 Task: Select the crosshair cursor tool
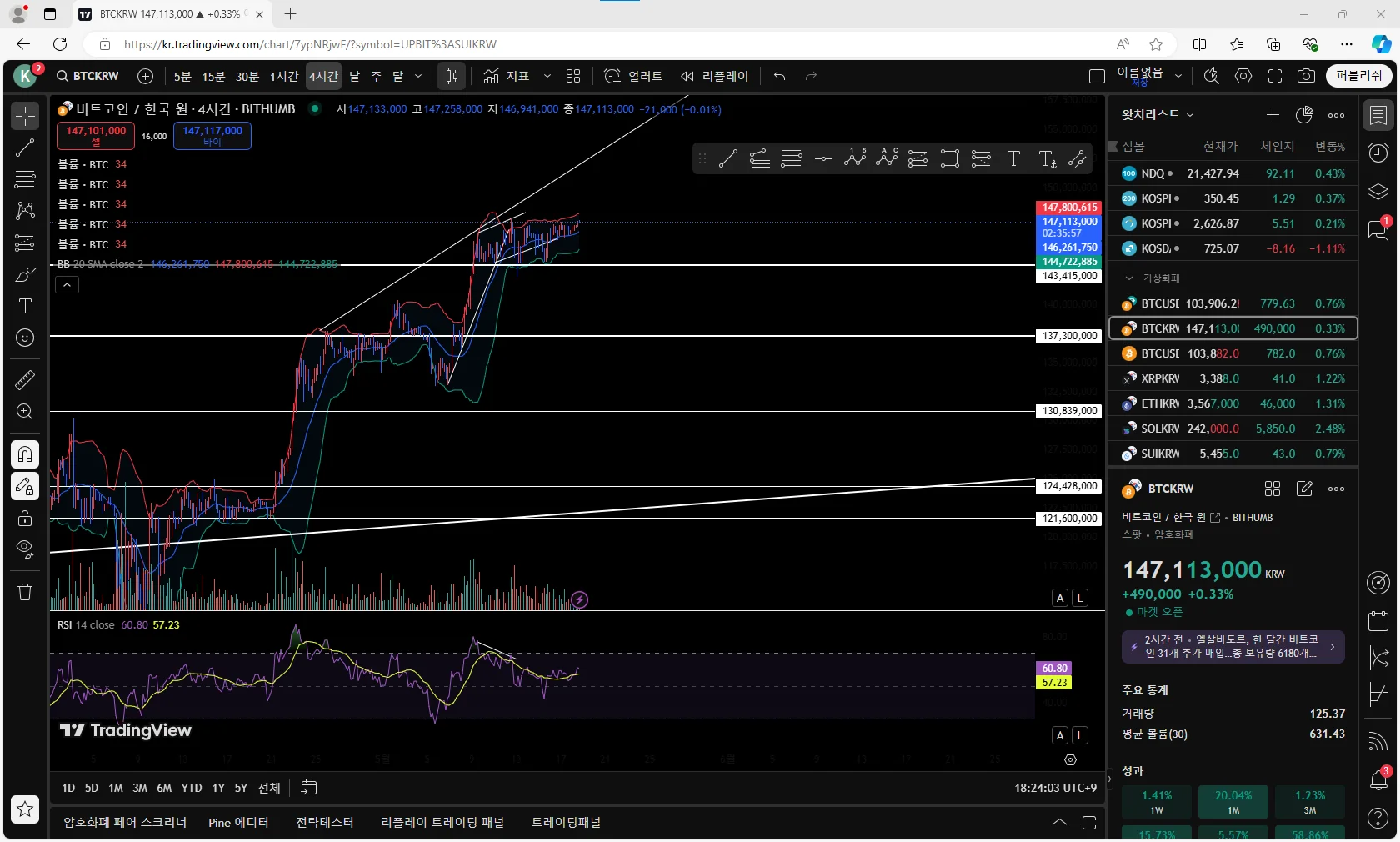point(25,116)
